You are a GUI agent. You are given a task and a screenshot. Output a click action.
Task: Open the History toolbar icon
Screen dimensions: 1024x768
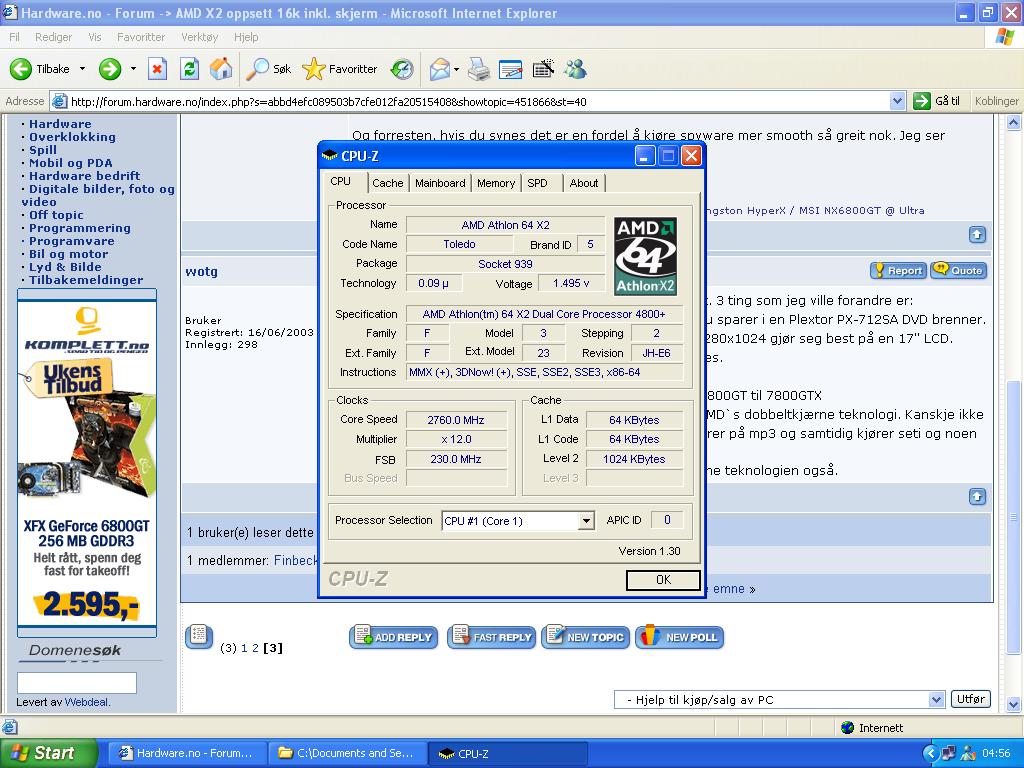click(402, 69)
